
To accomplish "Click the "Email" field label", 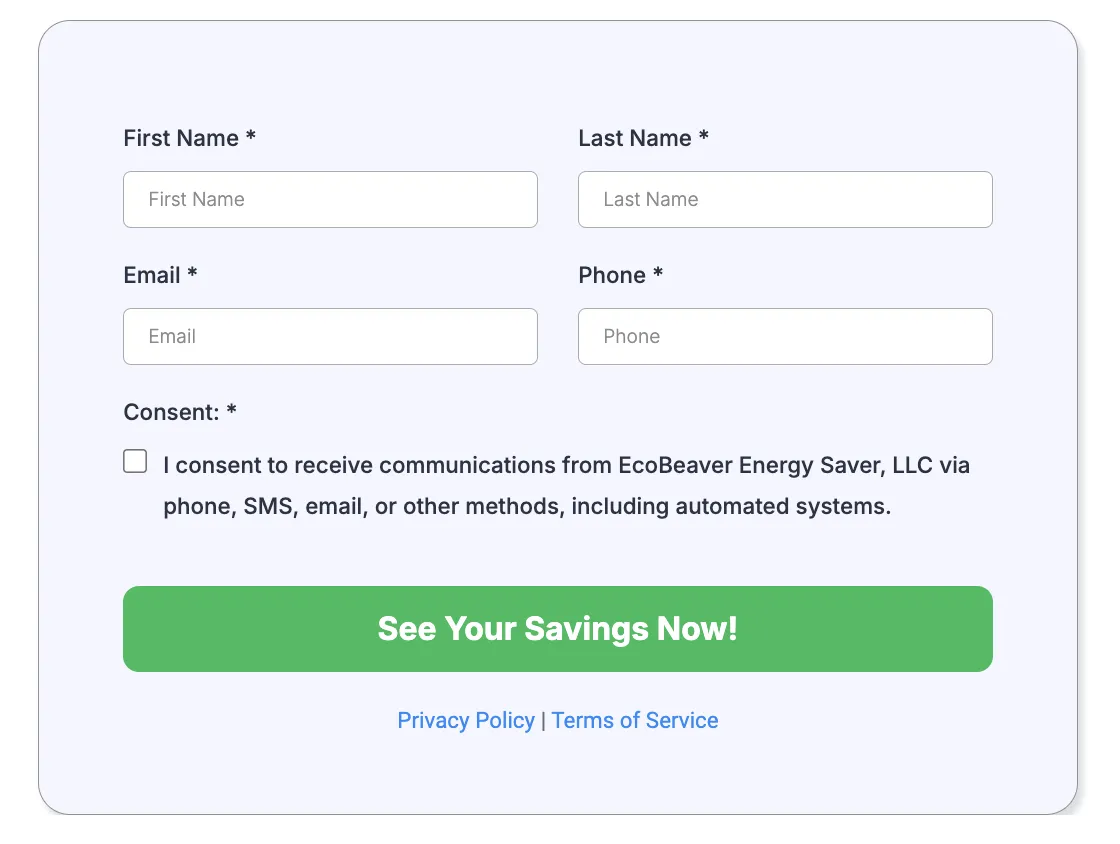I will [x=152, y=275].
